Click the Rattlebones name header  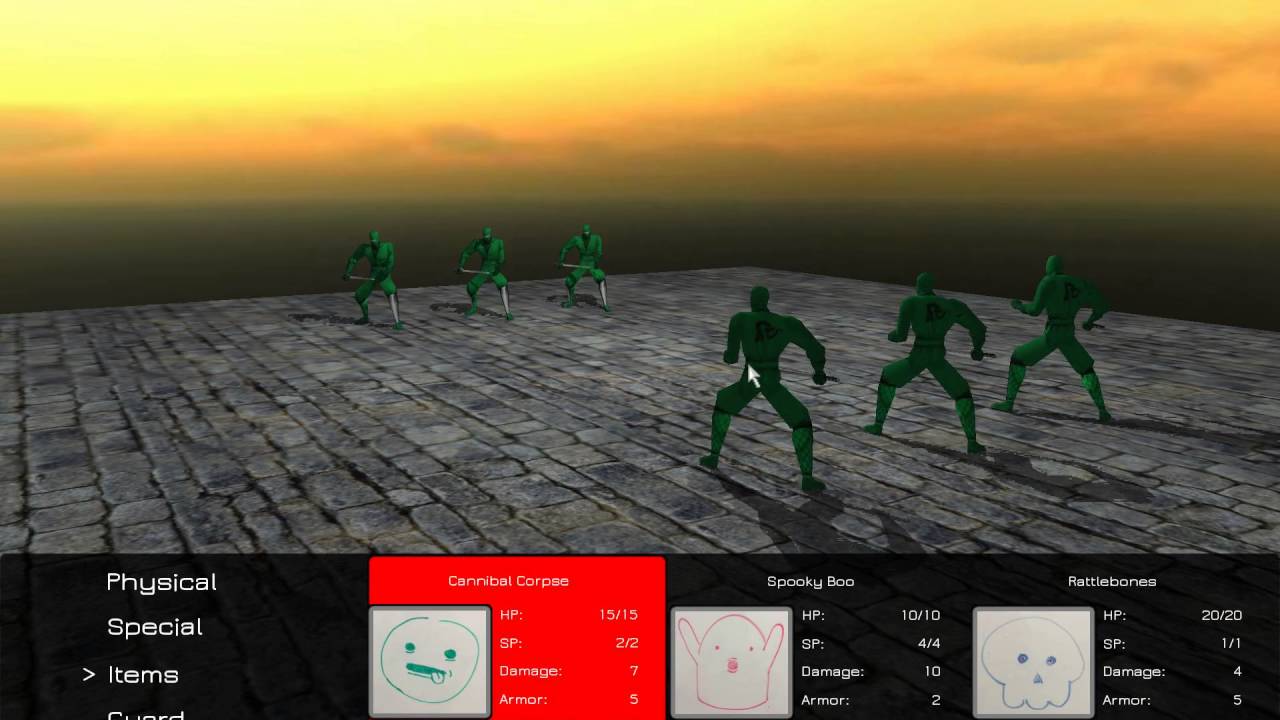1112,581
